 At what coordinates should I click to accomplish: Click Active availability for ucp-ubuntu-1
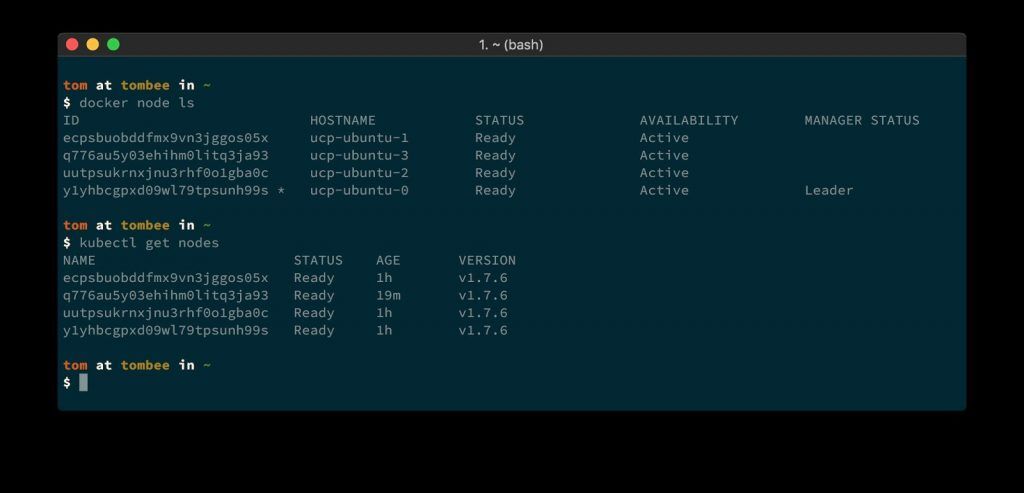point(664,138)
